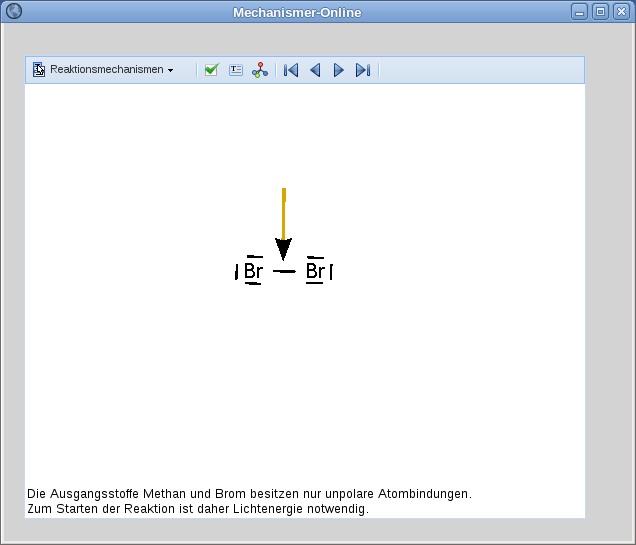Click the Reaktionsmechanismen document icon
Image resolution: width=636 pixels, height=545 pixels.
[x=39, y=70]
